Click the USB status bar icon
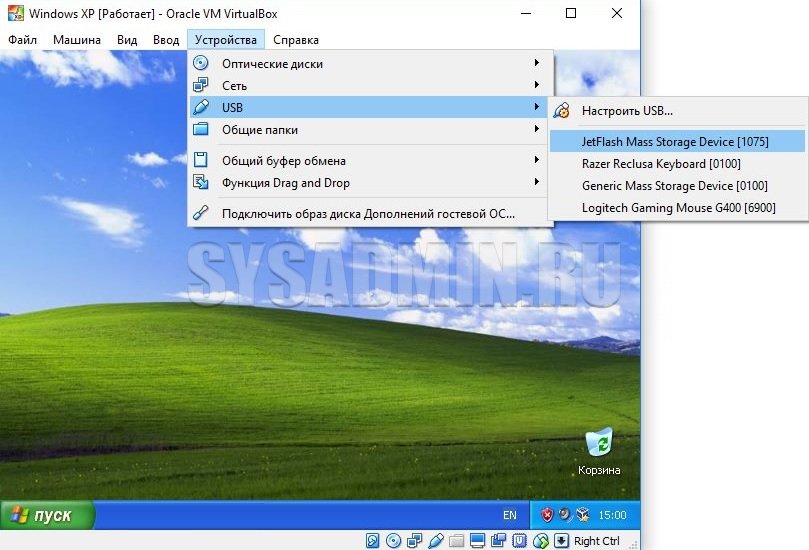This screenshot has width=809, height=550. tap(435, 541)
